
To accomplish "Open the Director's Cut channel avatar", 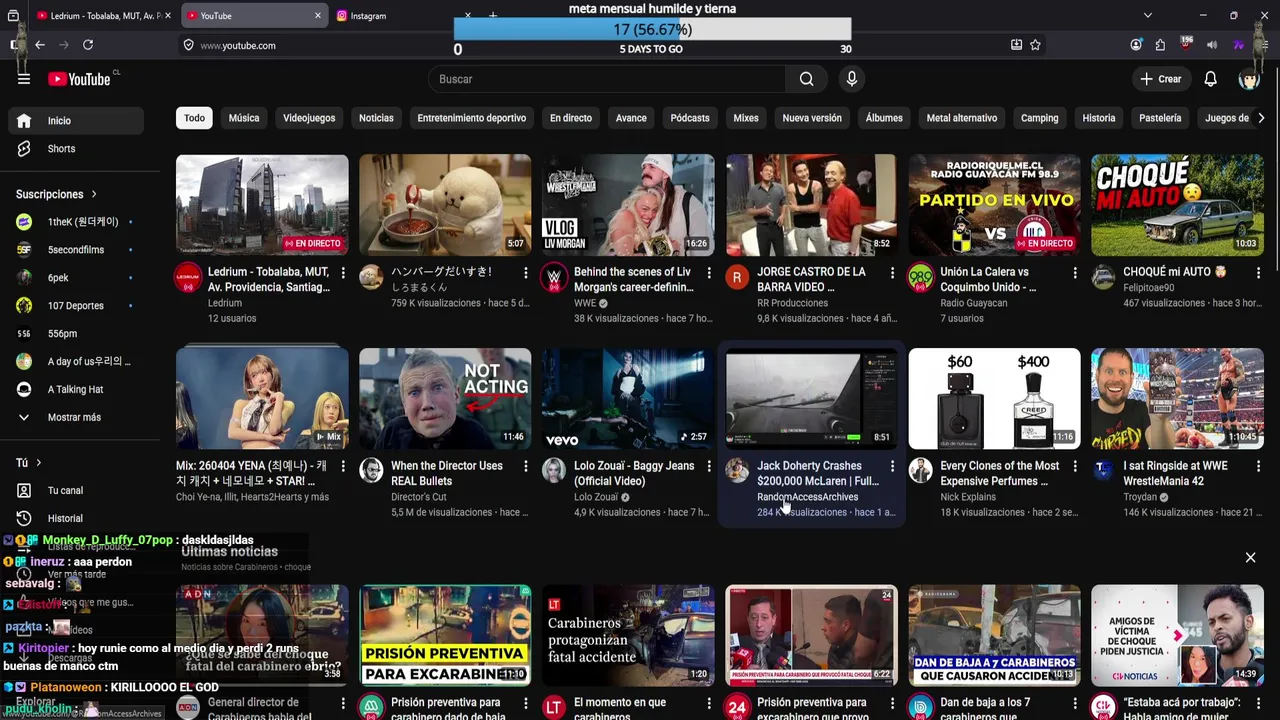I will (371, 470).
